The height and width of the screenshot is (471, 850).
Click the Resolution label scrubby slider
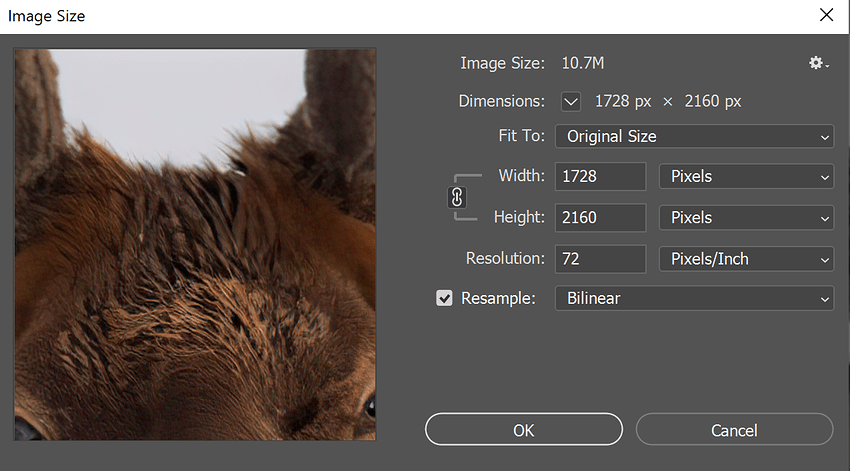(505, 259)
